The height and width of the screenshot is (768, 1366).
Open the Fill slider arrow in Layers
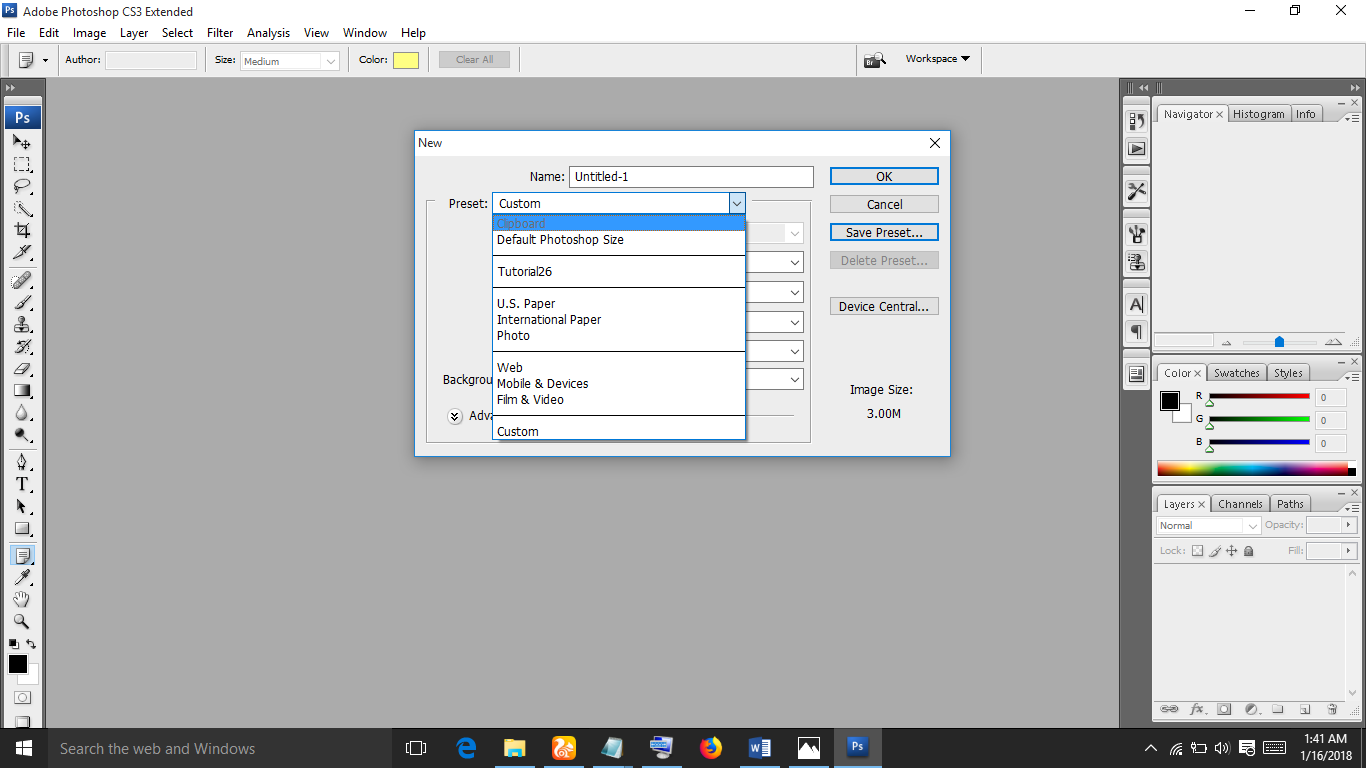pyautogui.click(x=1349, y=551)
